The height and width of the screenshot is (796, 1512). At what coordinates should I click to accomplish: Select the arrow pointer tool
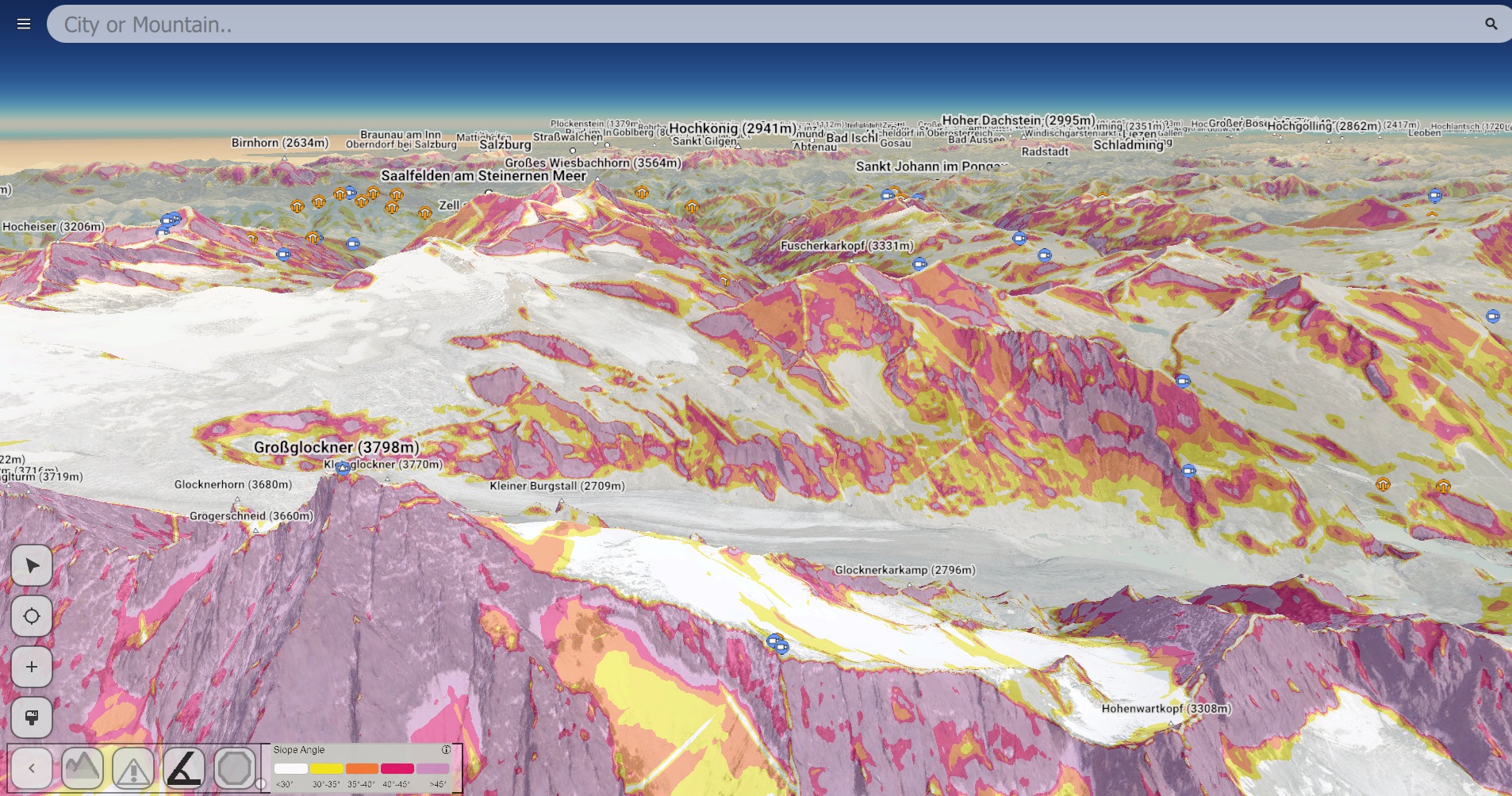coord(32,564)
